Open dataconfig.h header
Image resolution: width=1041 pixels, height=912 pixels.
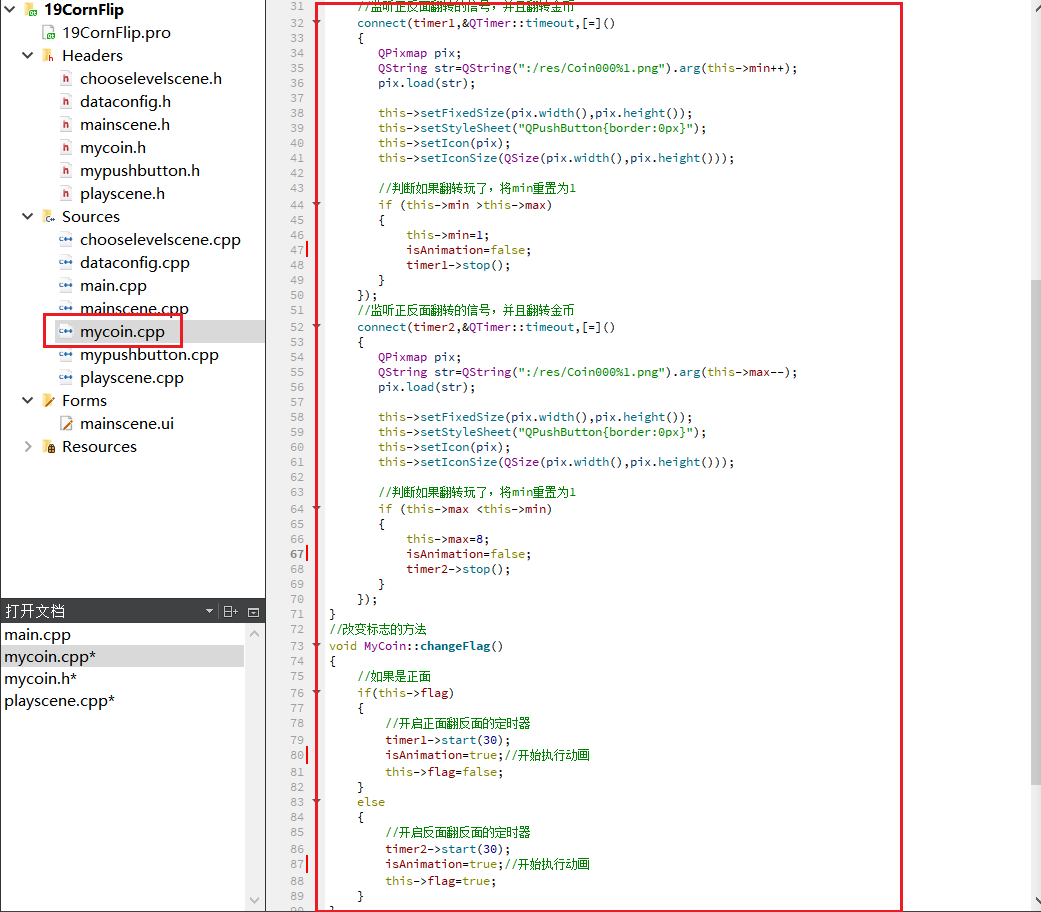point(125,102)
